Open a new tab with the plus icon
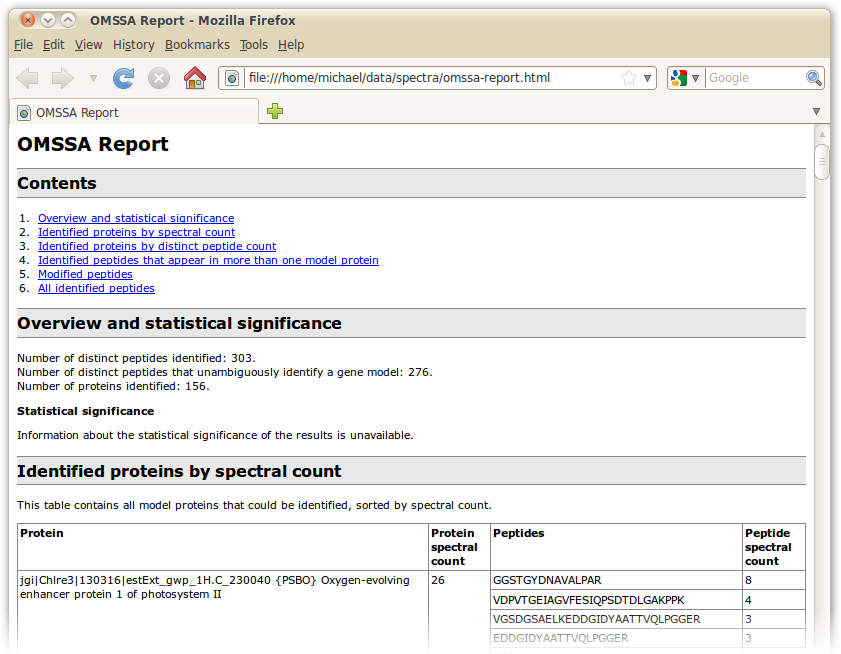The image size is (841, 654). [x=275, y=112]
